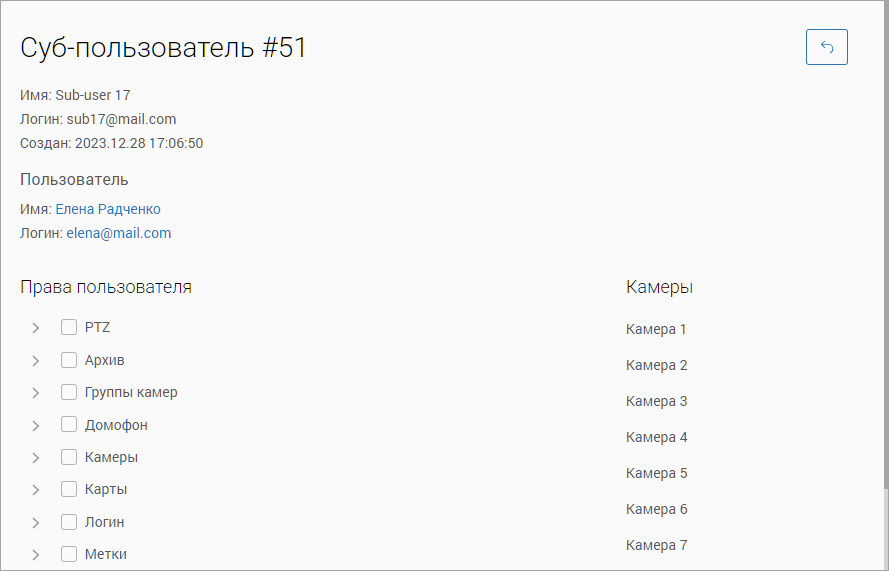Expand the Метки permissions group
This screenshot has width=889, height=571.
(35, 555)
